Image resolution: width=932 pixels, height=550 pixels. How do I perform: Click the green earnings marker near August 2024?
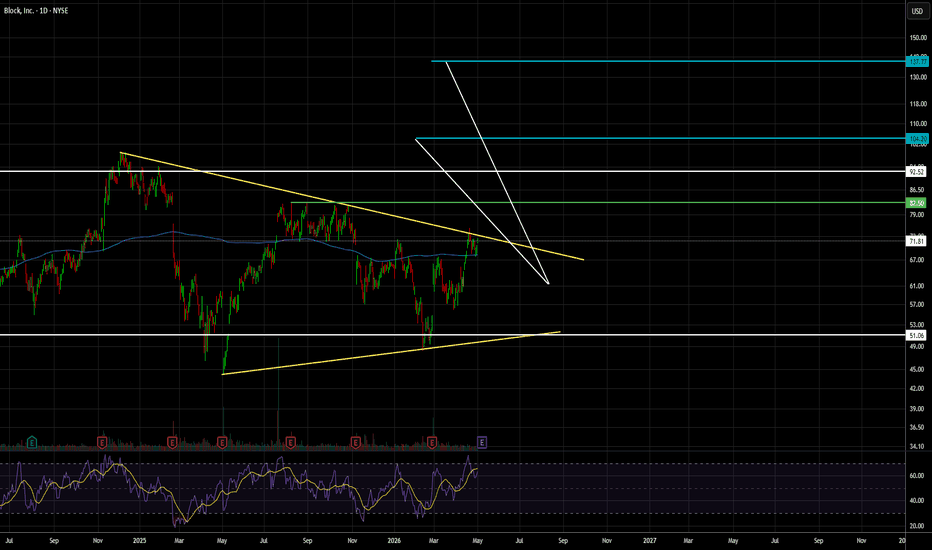click(32, 442)
